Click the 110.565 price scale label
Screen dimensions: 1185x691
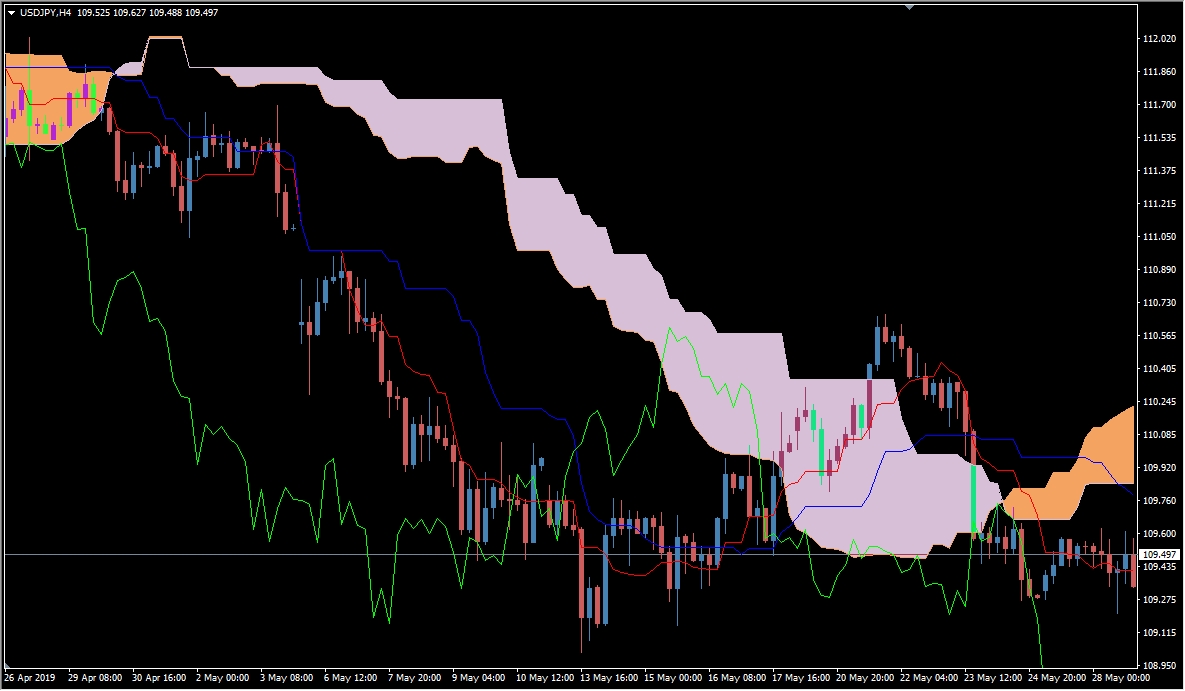click(1159, 336)
